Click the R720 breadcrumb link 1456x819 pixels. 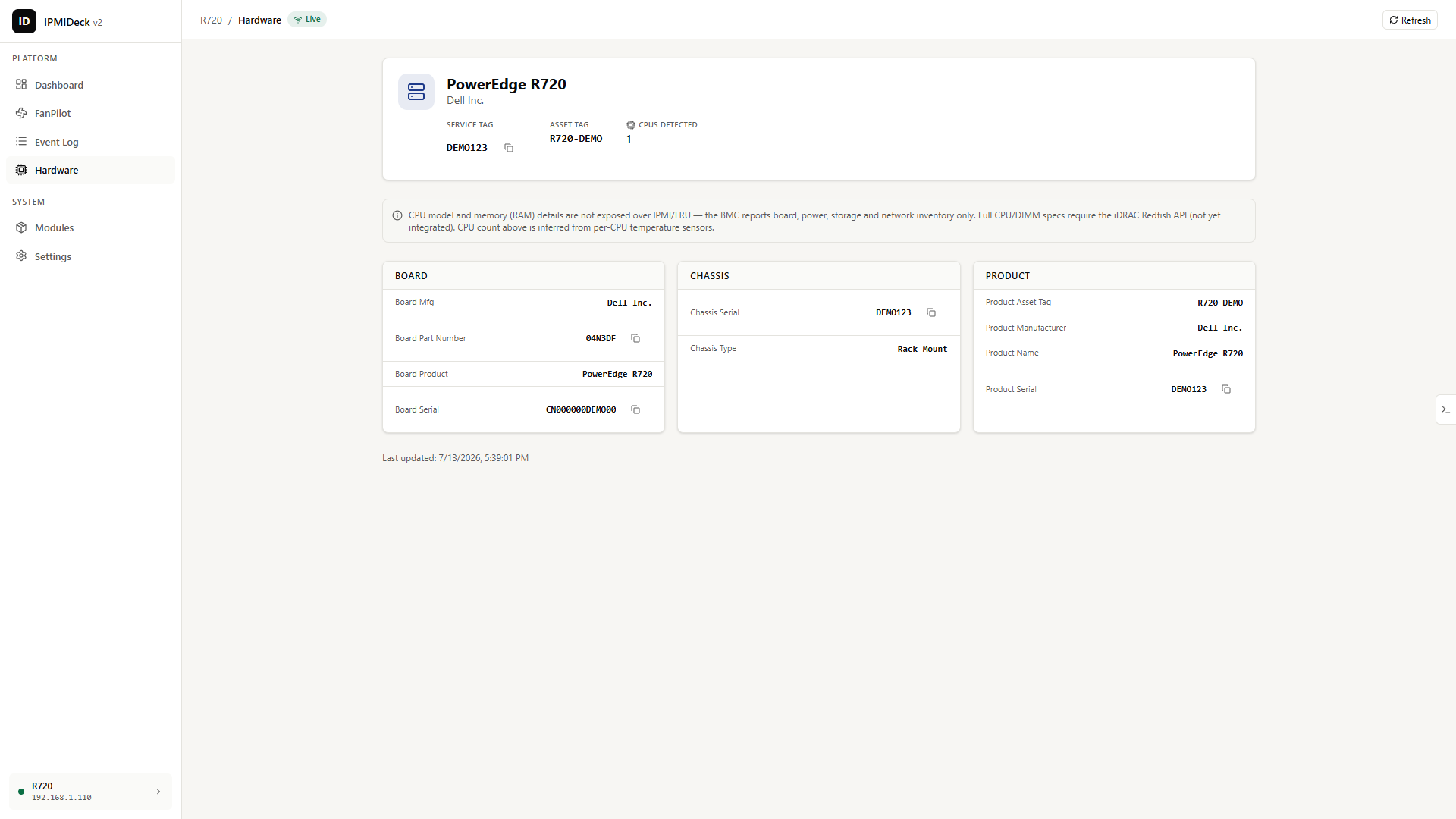pos(211,20)
